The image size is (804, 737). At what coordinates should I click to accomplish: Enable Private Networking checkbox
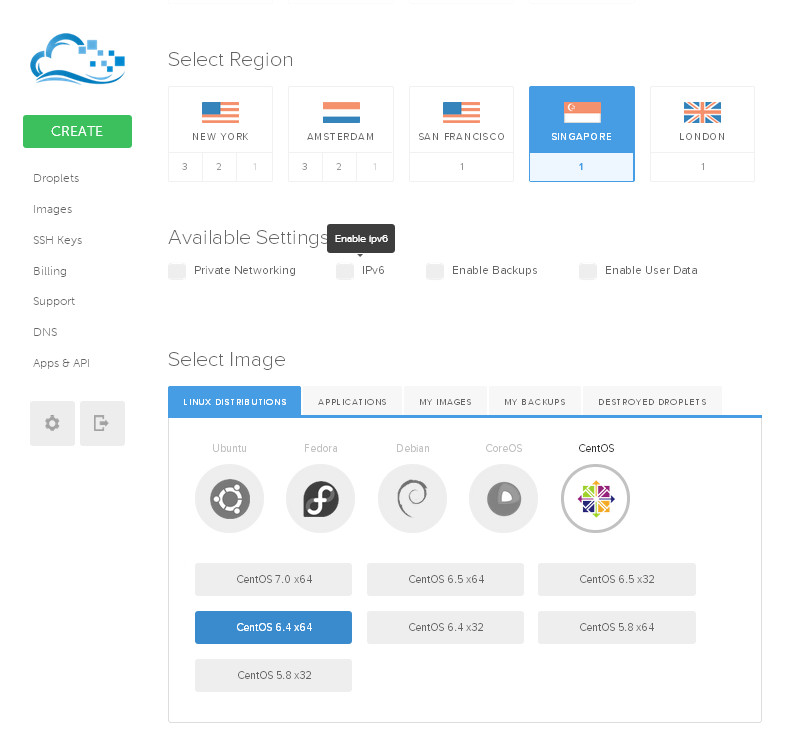tap(177, 271)
